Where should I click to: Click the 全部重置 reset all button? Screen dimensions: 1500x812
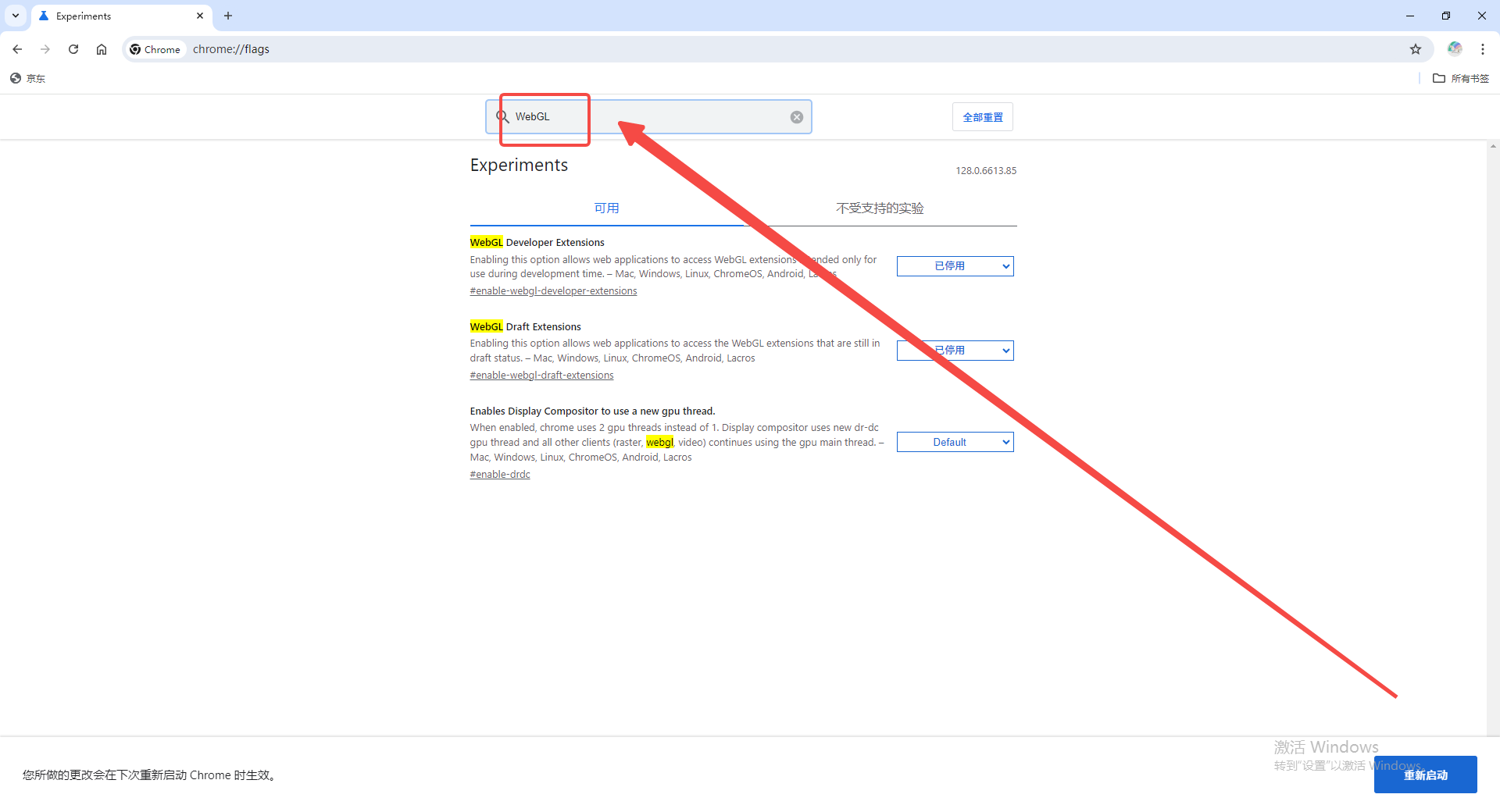point(983,117)
